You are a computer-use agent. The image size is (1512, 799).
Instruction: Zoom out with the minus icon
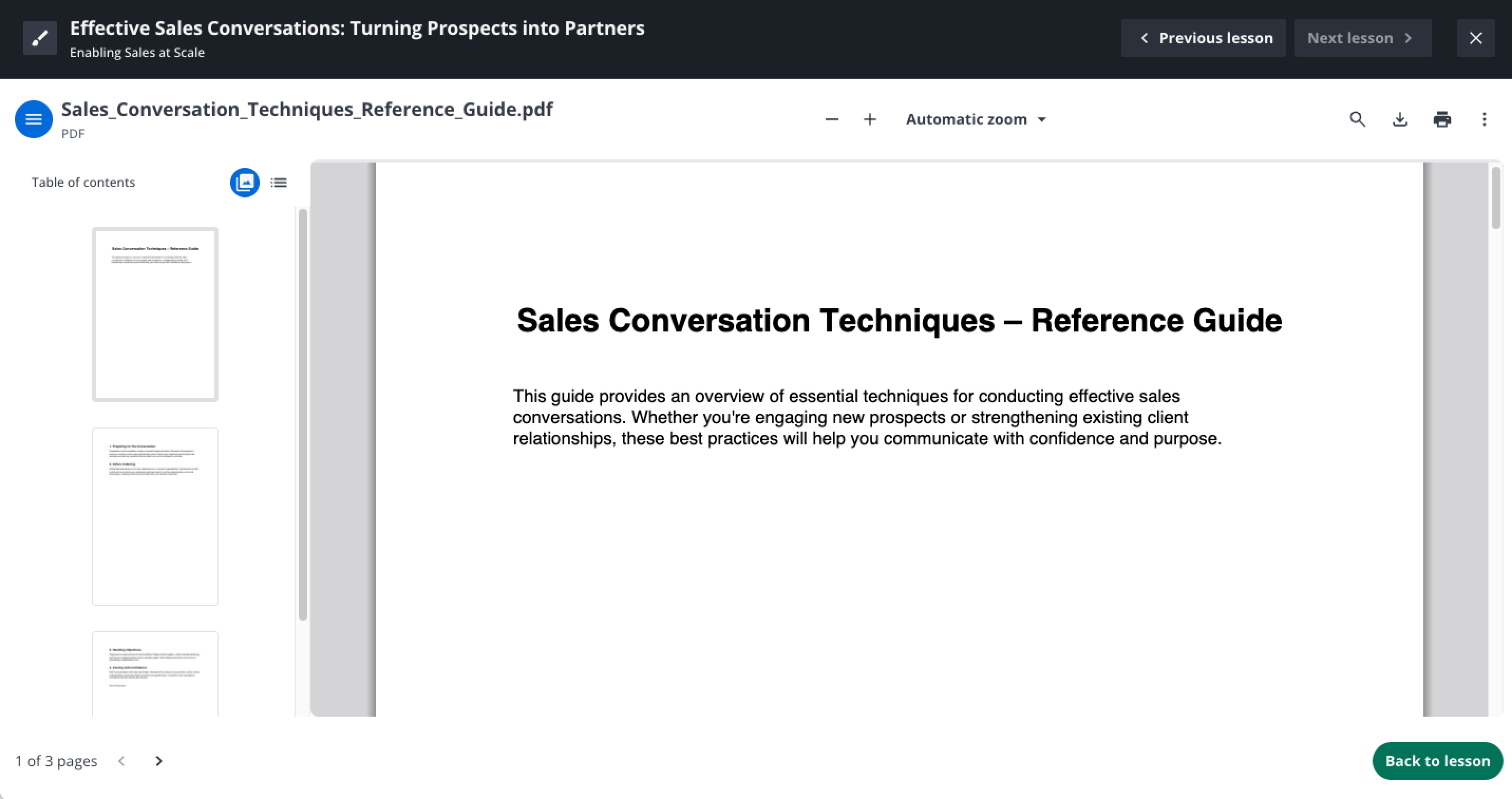[831, 120]
